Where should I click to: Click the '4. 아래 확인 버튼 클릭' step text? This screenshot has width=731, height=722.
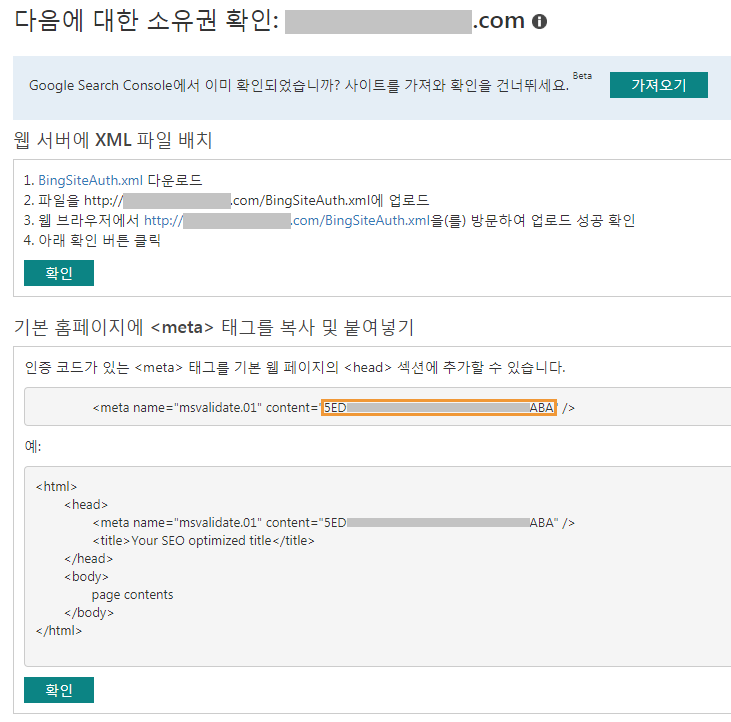point(92,241)
